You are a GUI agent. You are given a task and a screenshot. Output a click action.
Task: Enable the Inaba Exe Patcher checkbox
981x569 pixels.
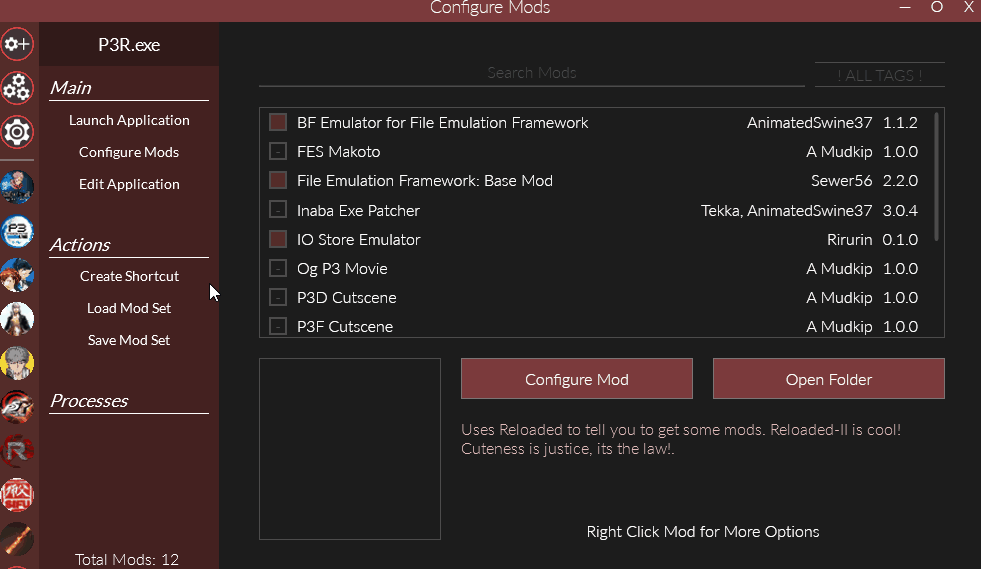[x=278, y=211]
